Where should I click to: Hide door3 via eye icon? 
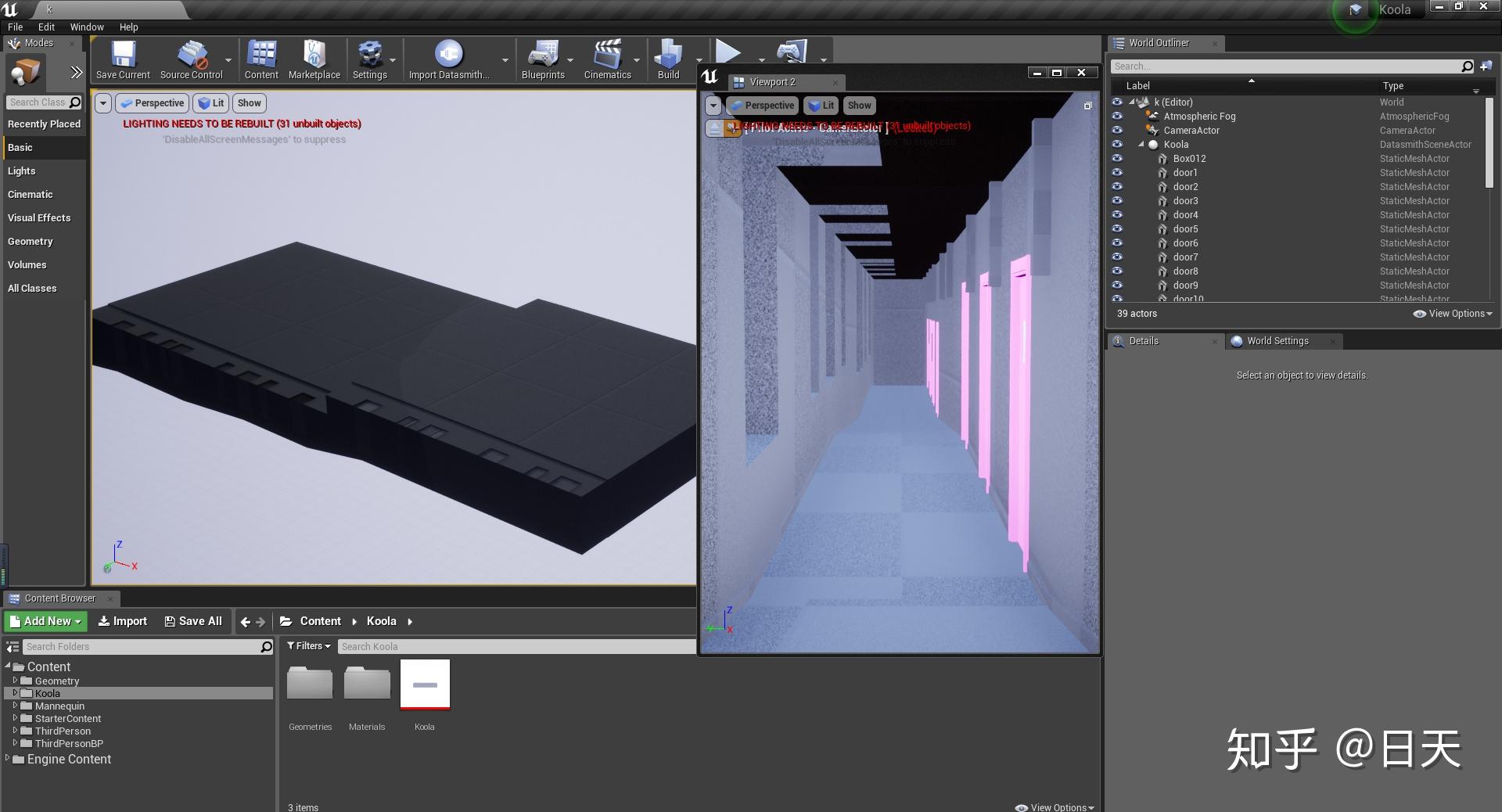click(1117, 201)
